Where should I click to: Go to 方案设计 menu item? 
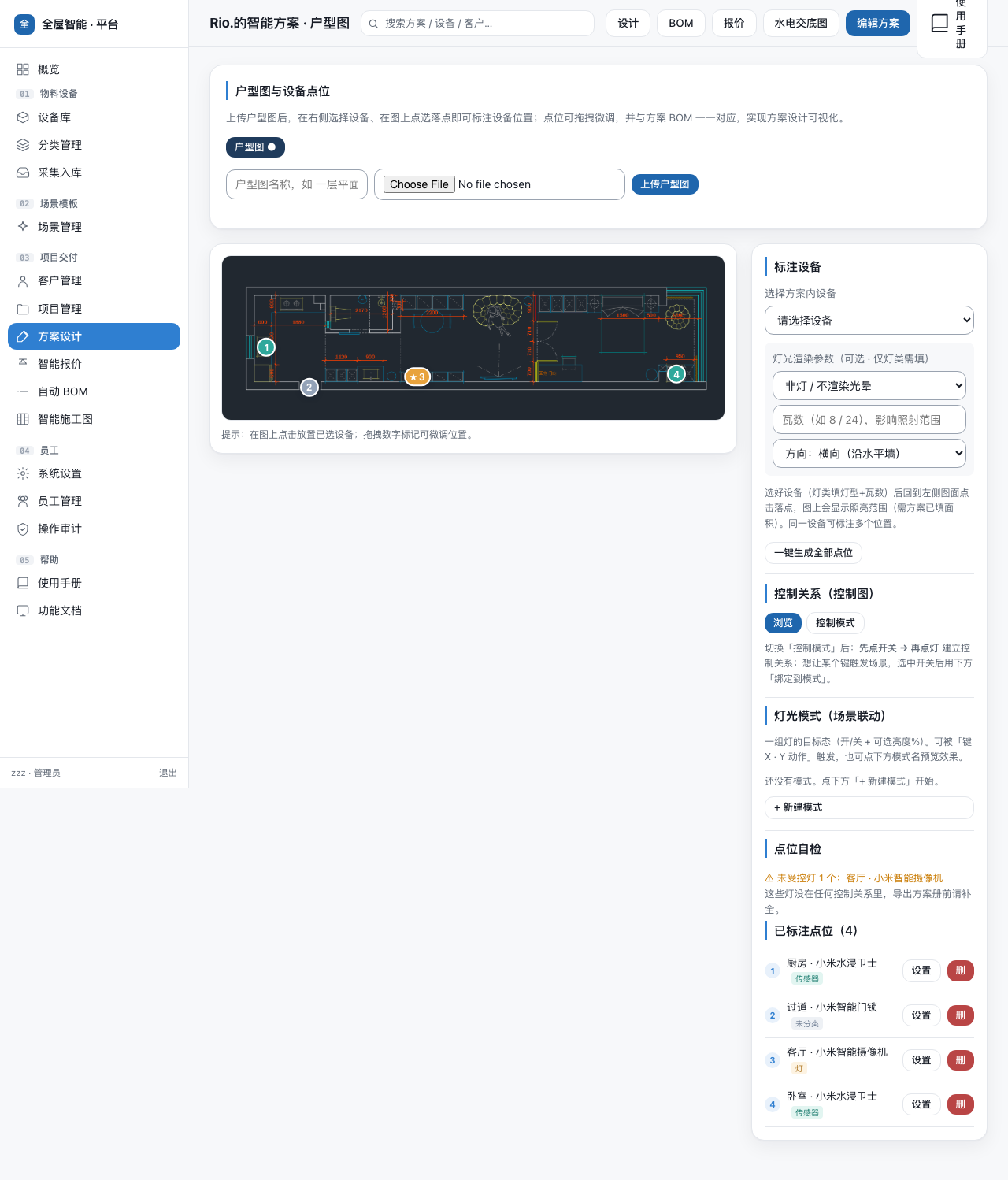(x=94, y=336)
